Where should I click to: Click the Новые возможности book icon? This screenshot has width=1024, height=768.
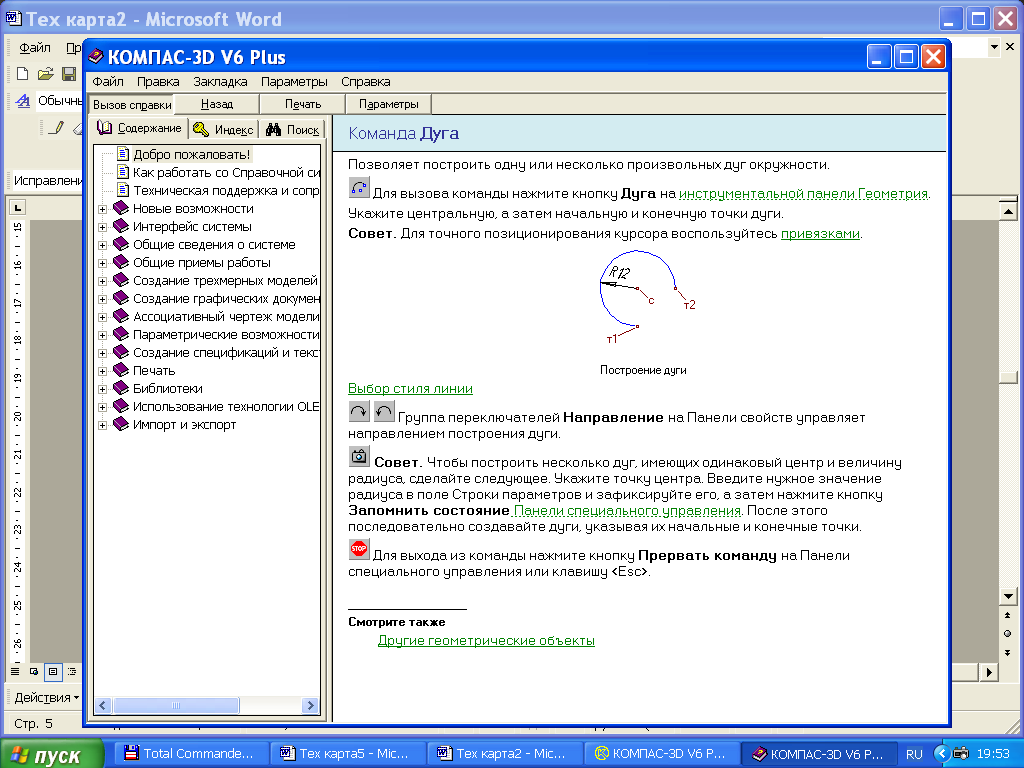(121, 208)
